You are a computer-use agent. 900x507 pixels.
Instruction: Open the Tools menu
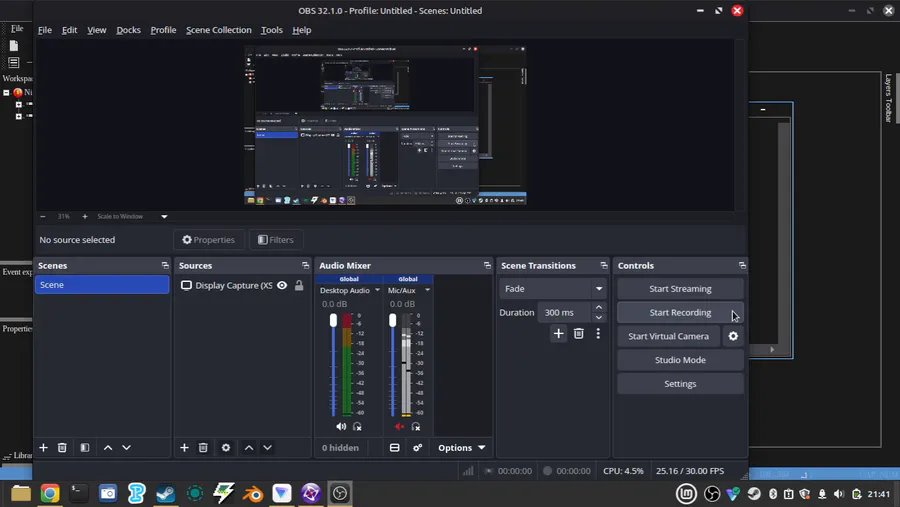tap(271, 30)
